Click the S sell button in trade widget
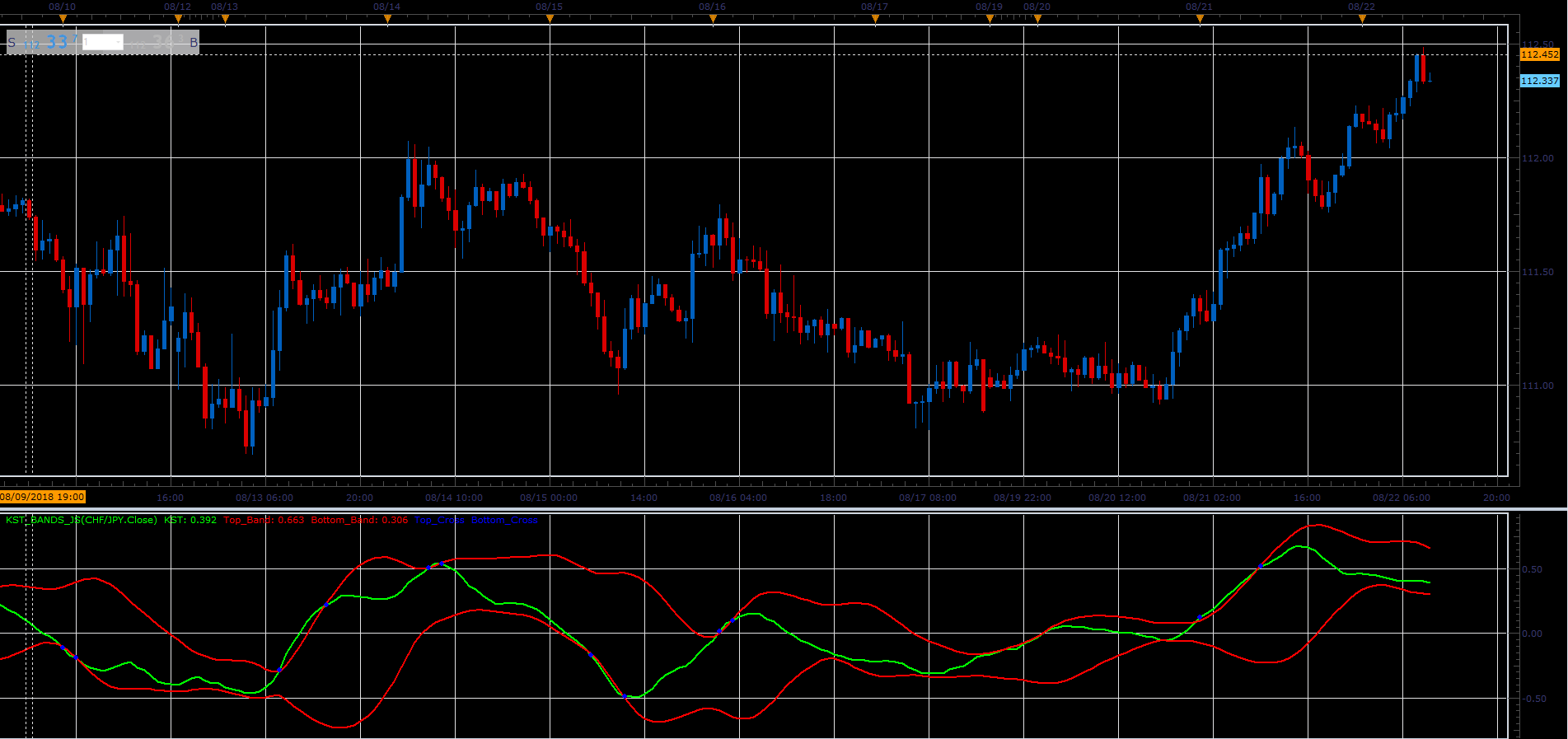The height and width of the screenshot is (739, 1568). pyautogui.click(x=12, y=43)
